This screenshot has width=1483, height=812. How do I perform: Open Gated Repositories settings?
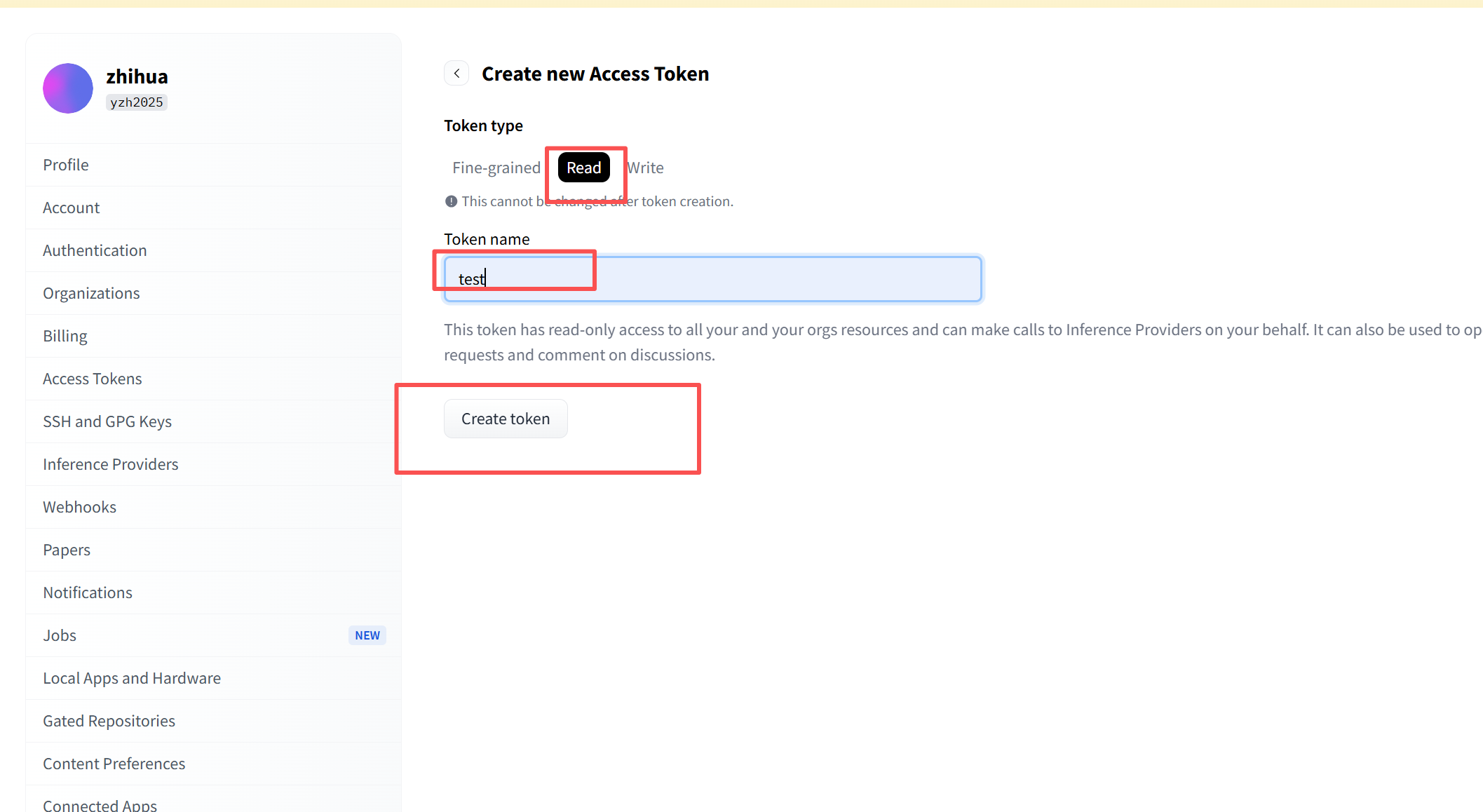pyautogui.click(x=109, y=721)
